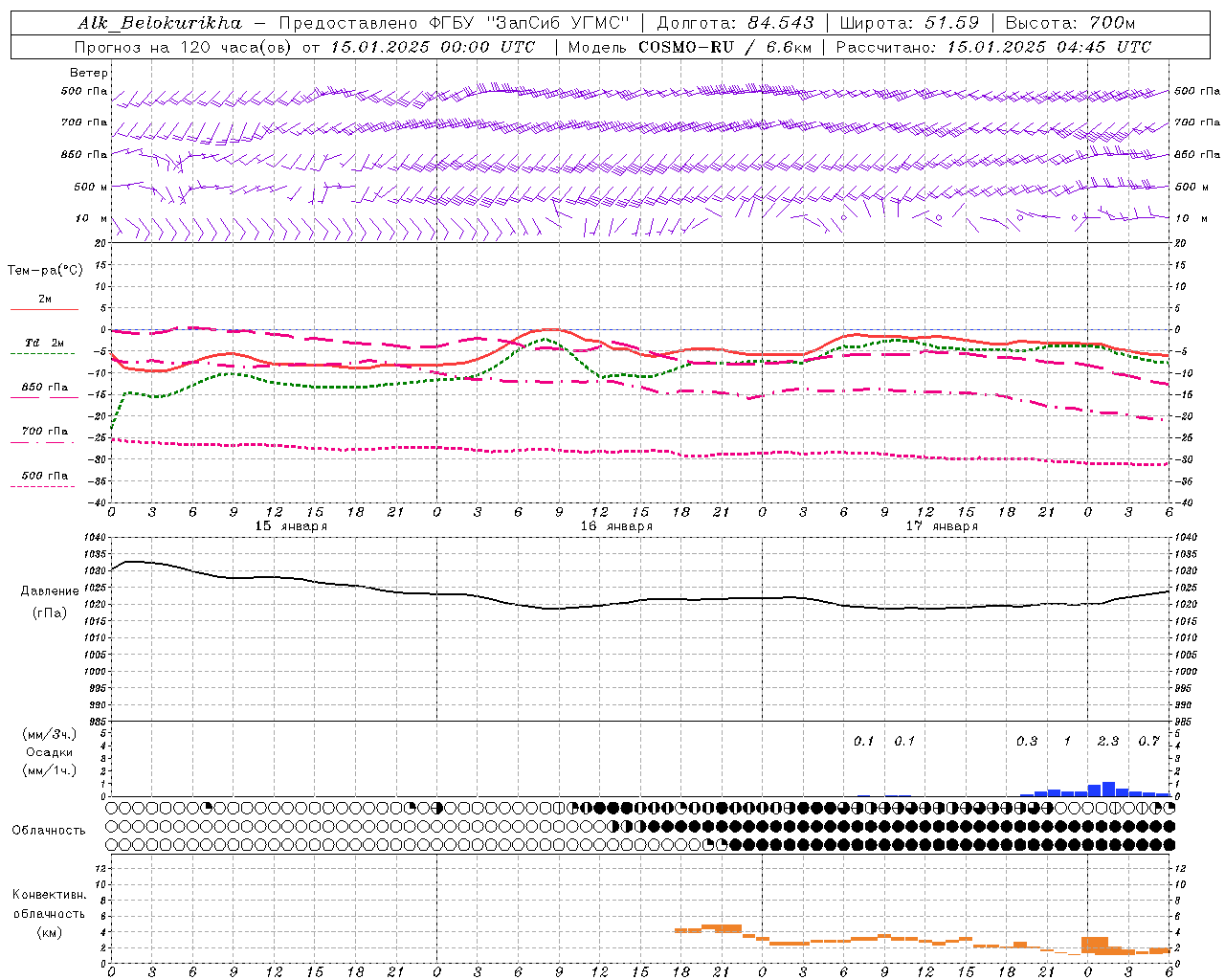Viewport: 1225px width, 980px height.
Task: Click the 2м legend label in temperature legend
Action: click(45, 299)
